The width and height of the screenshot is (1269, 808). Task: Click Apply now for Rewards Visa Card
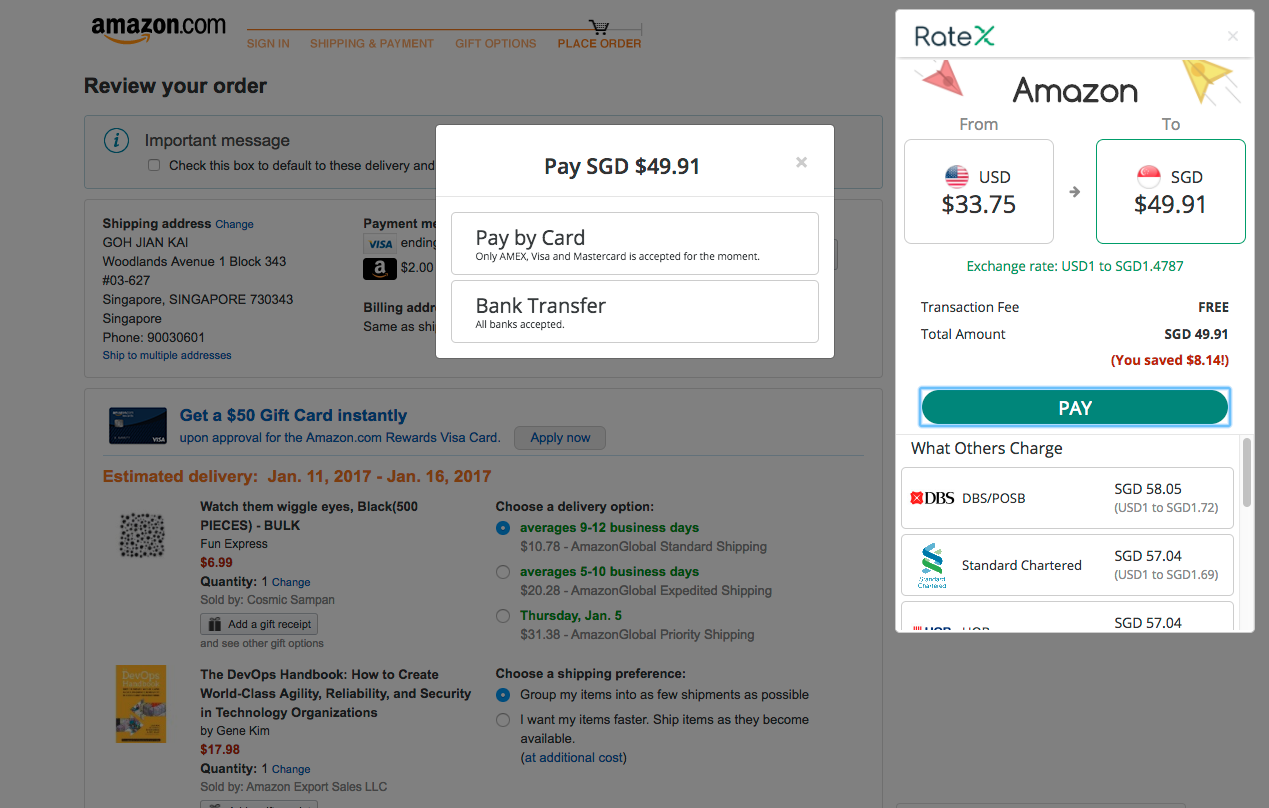[x=560, y=438]
